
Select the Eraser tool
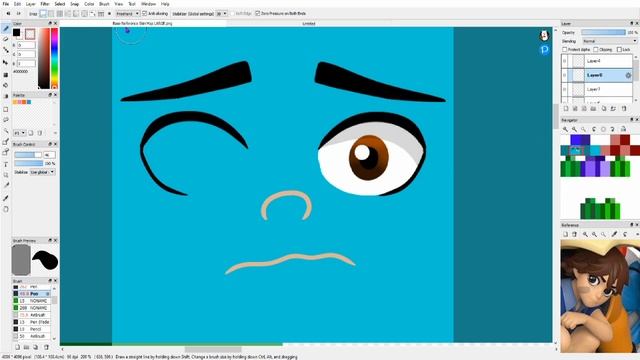tap(6, 39)
